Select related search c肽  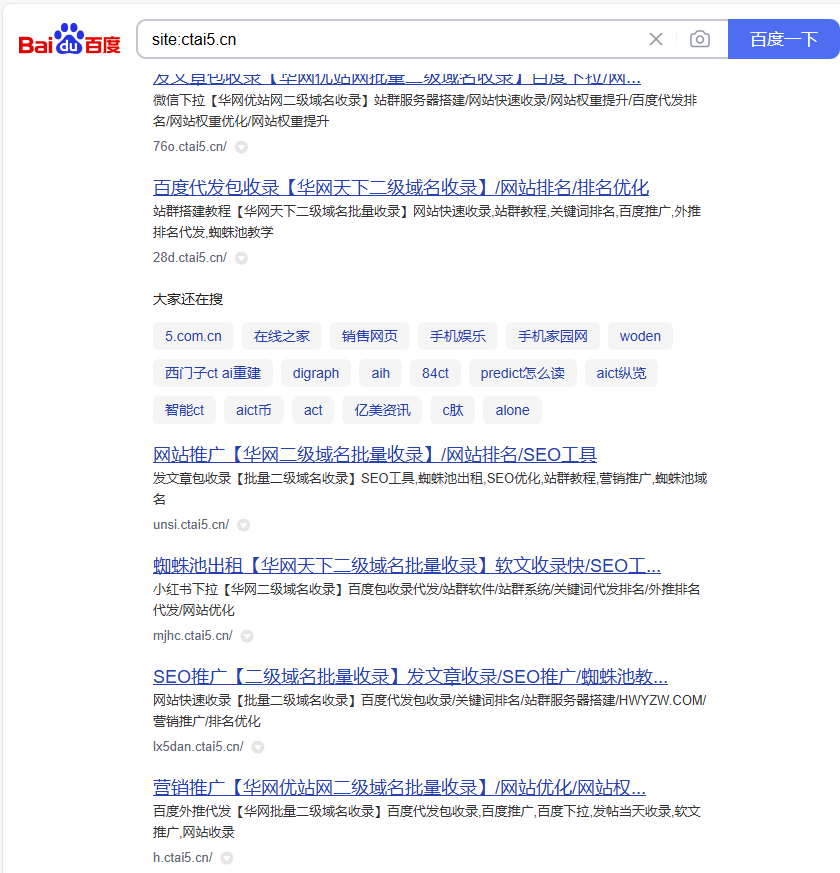[x=453, y=410]
